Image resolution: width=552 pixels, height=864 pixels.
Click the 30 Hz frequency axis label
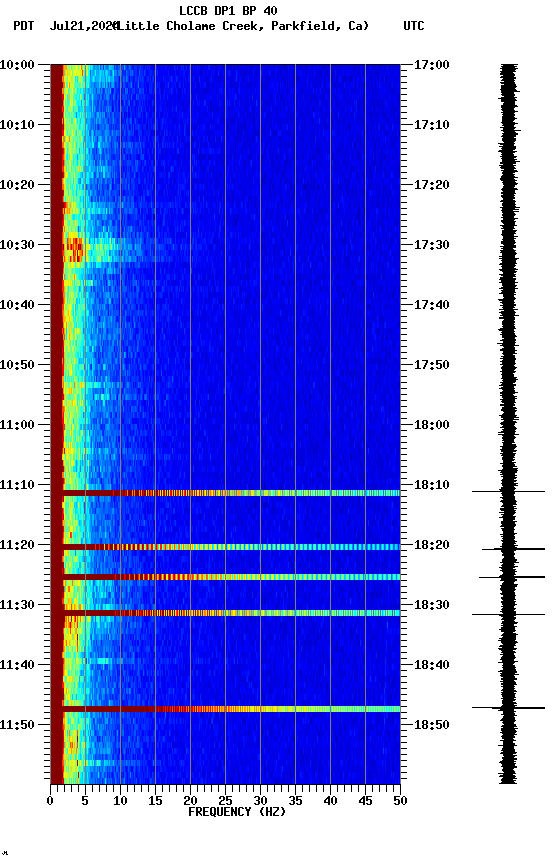pyautogui.click(x=260, y=801)
